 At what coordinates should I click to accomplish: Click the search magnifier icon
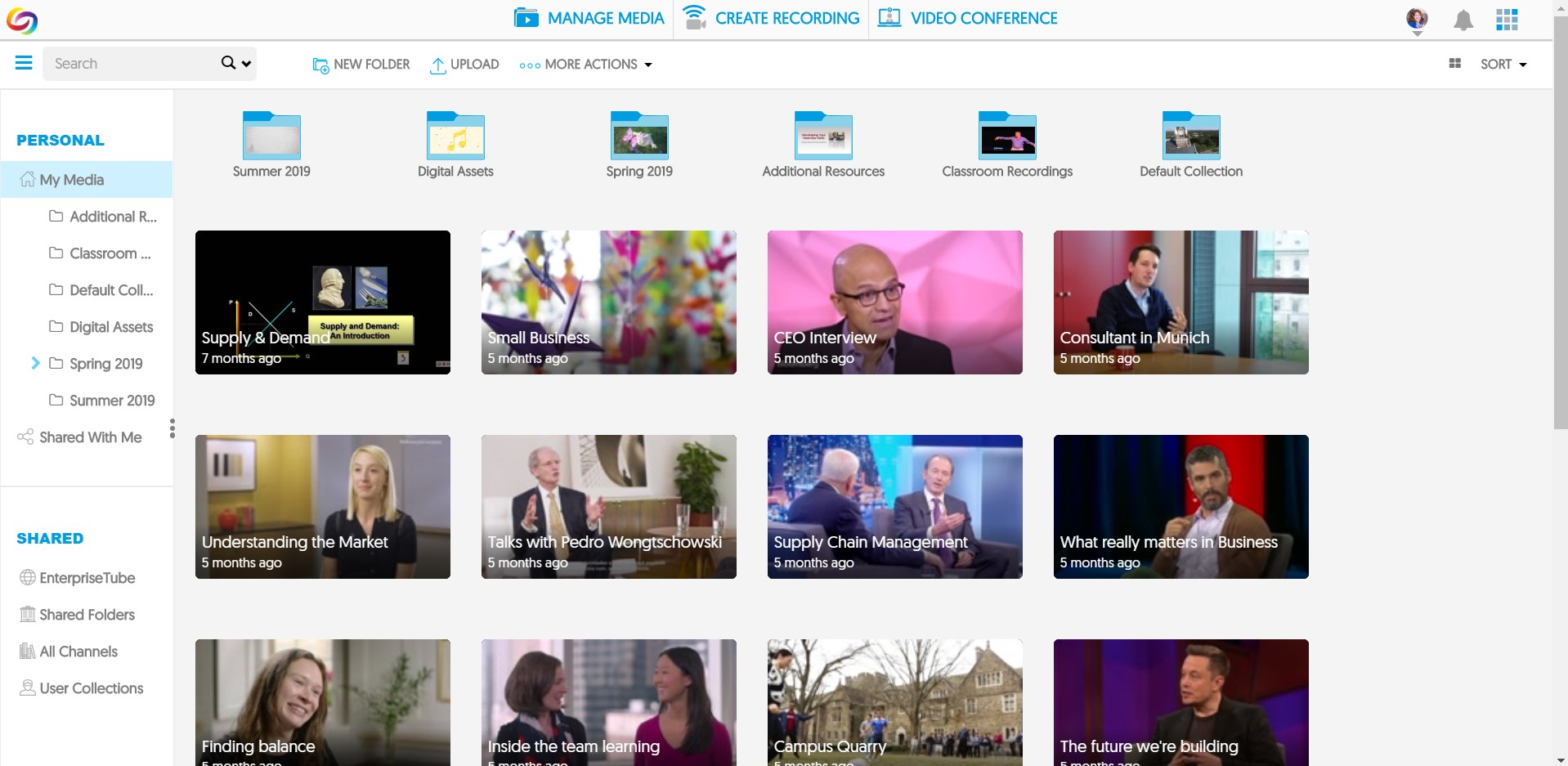(228, 63)
